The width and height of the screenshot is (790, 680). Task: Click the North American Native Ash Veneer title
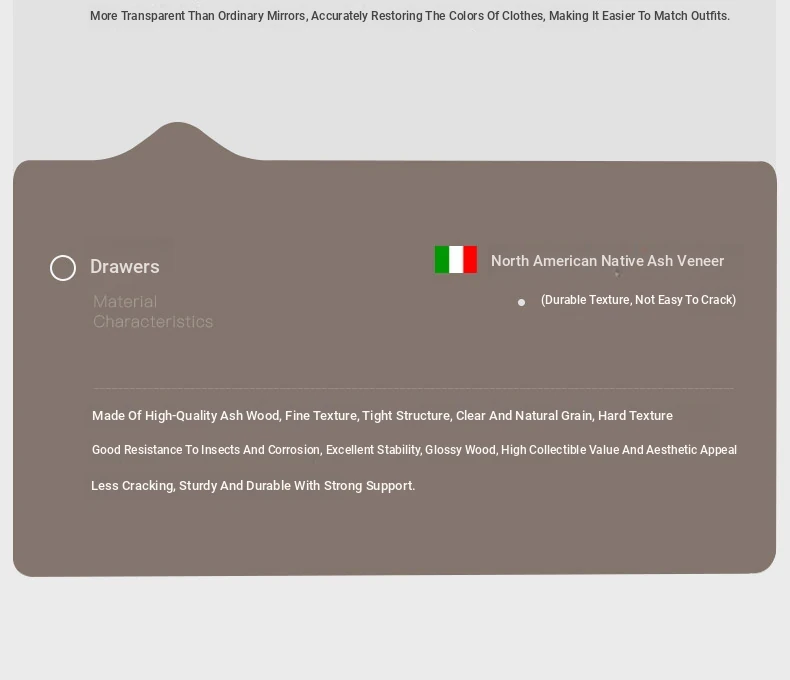pos(607,261)
